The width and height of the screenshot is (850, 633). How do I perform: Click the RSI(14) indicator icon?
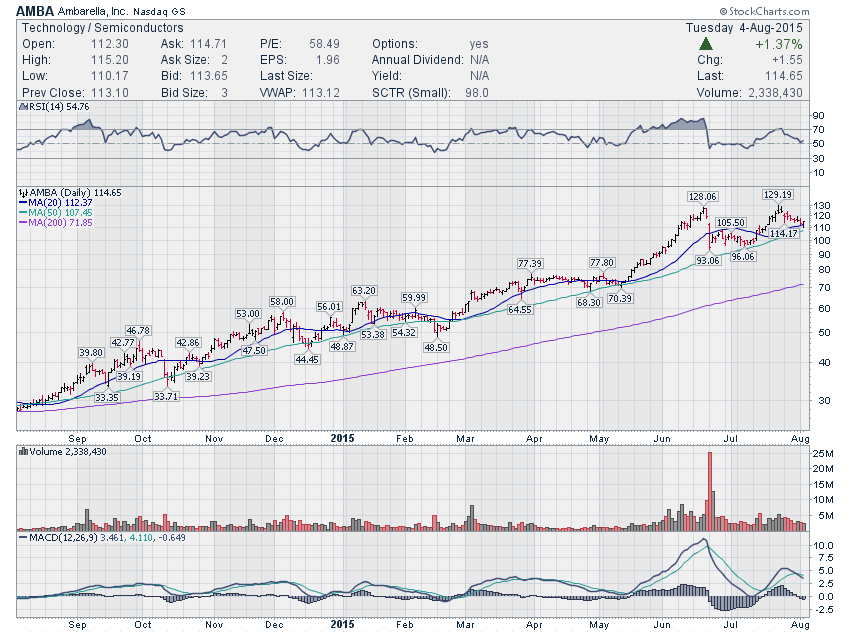tap(23, 107)
